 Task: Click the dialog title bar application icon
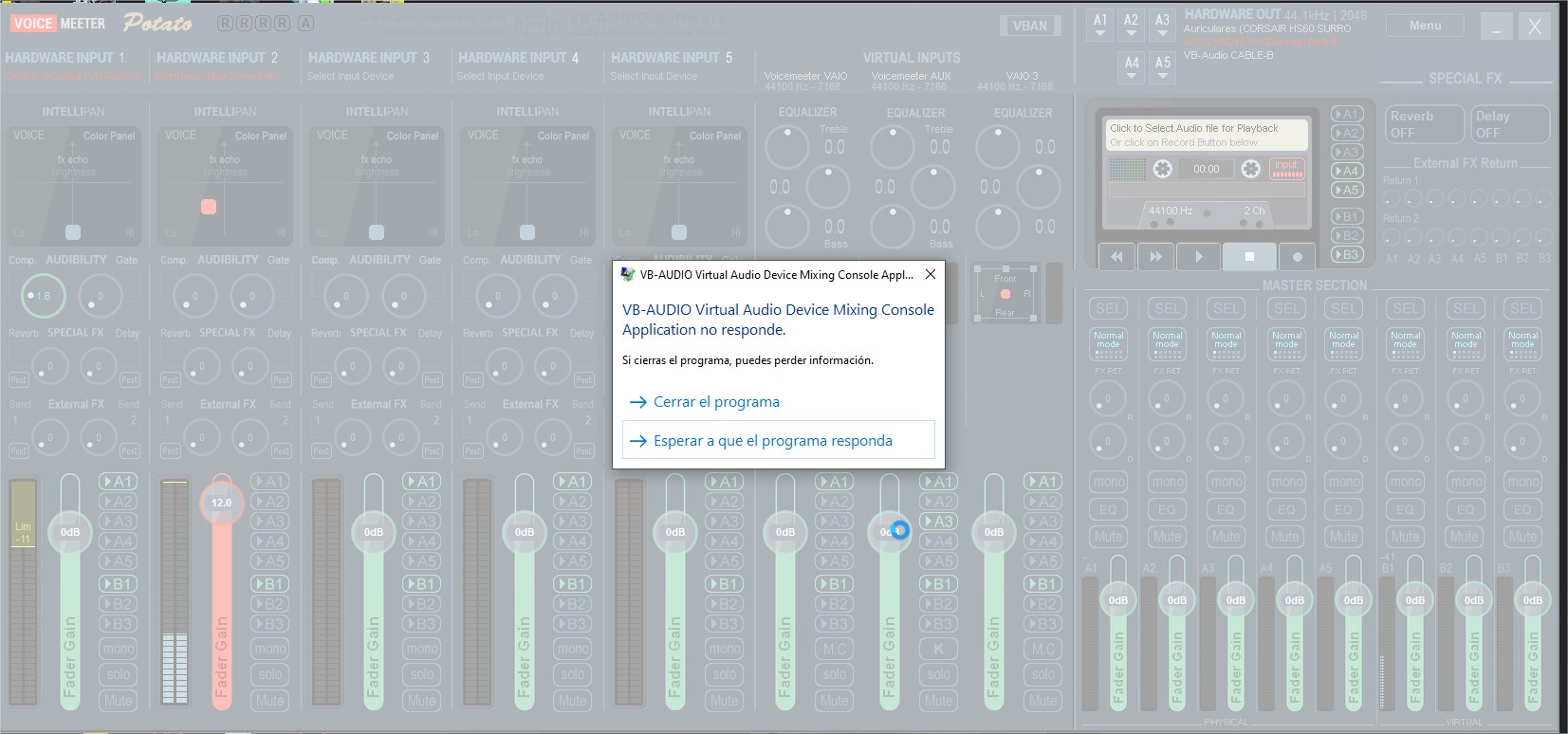[x=627, y=274]
